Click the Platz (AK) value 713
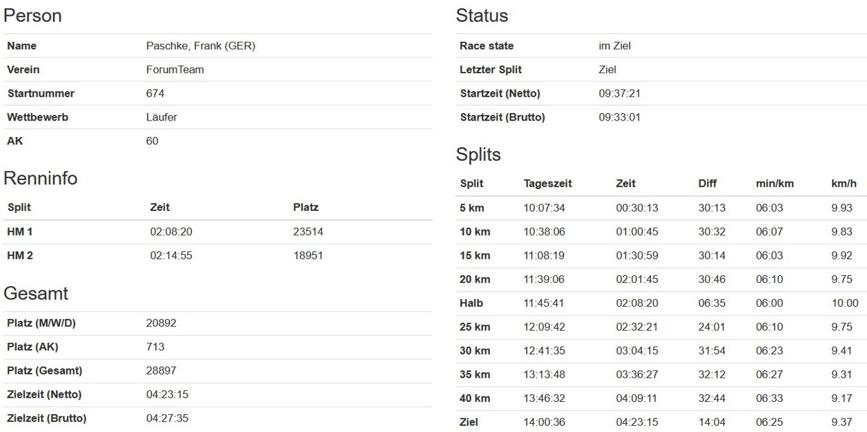 155,347
